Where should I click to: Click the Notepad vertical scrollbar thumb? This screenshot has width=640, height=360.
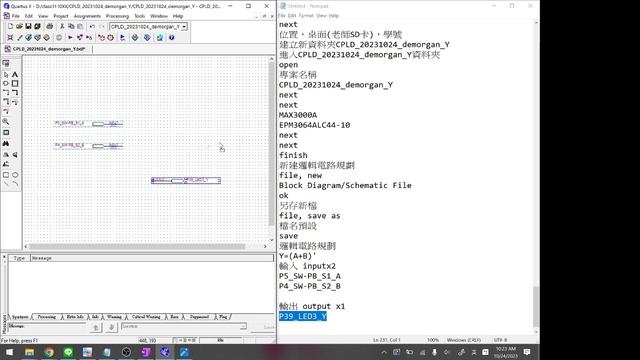point(536,307)
